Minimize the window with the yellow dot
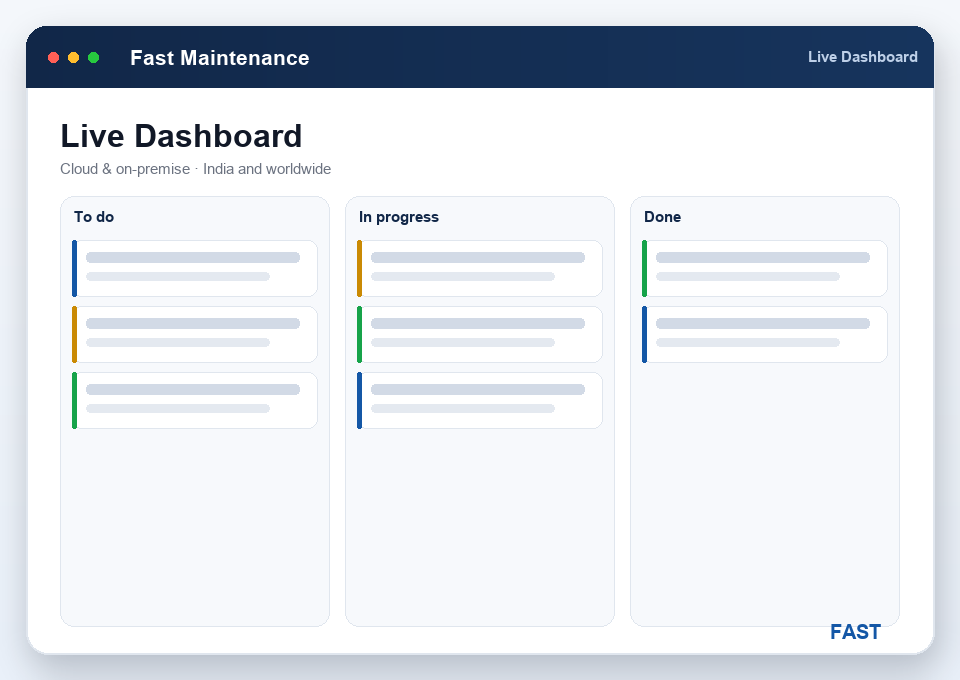The image size is (960, 680). [73, 58]
